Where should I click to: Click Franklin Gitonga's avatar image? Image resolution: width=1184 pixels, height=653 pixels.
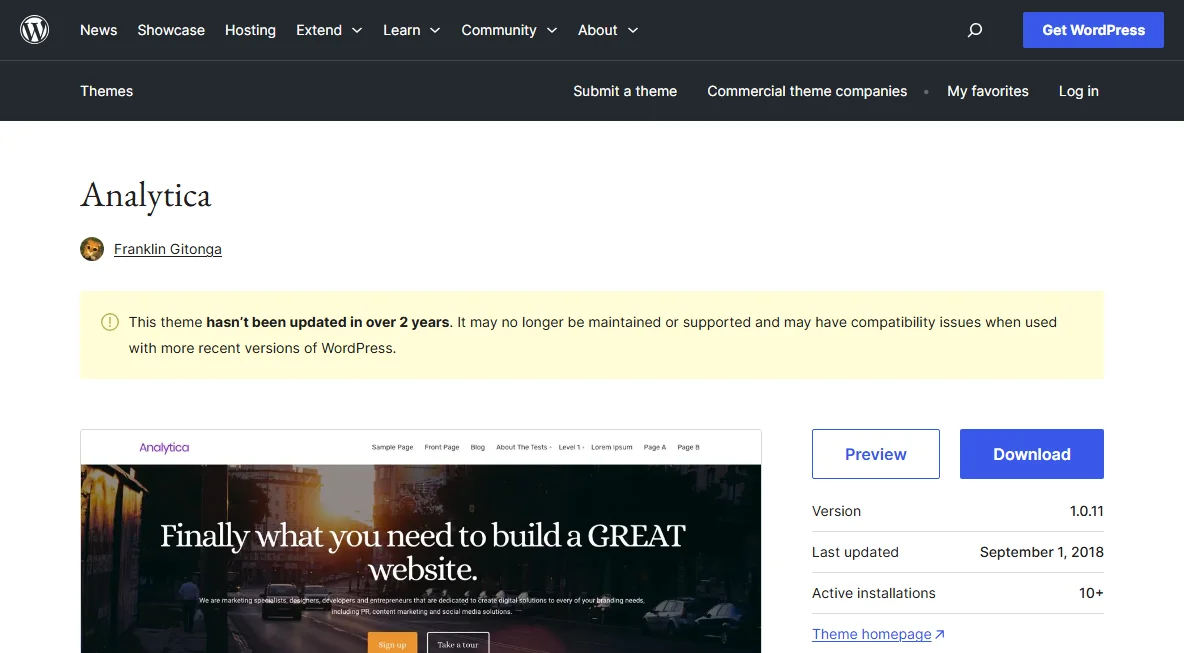coord(92,249)
